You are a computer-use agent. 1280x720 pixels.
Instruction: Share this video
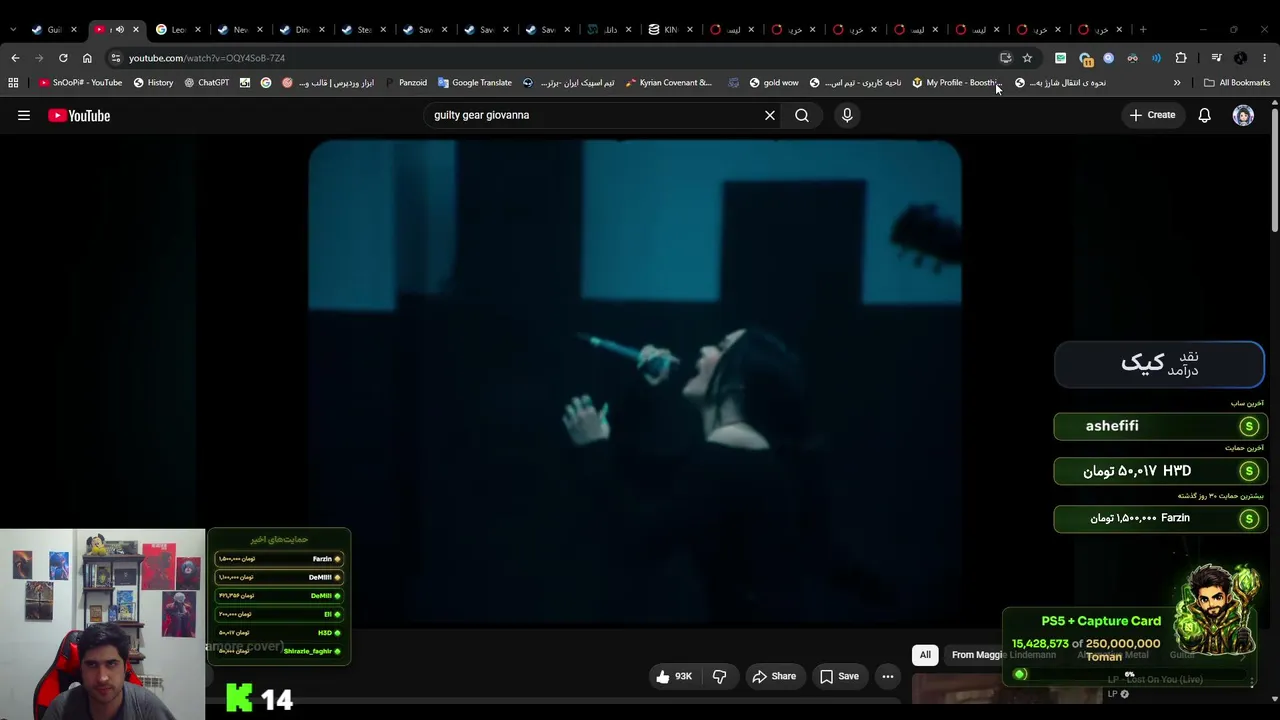click(x=774, y=677)
